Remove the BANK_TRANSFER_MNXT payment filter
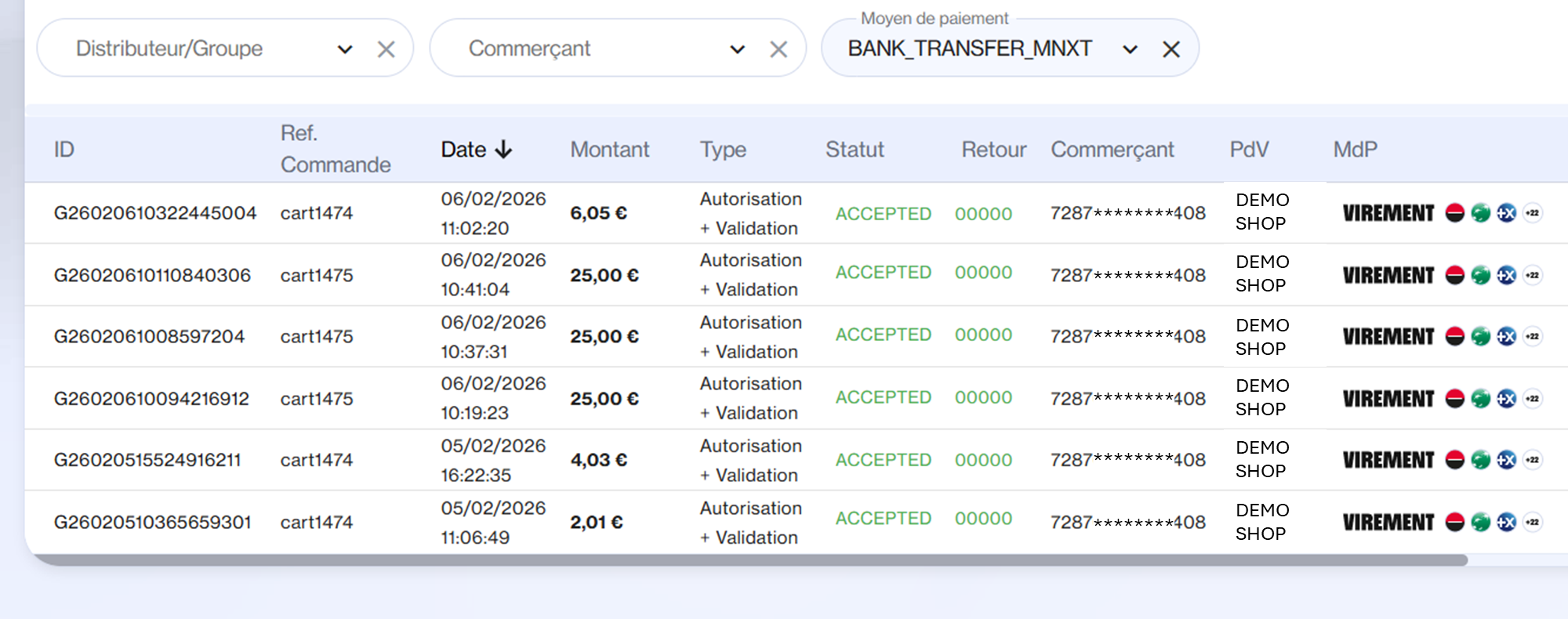The width and height of the screenshot is (1568, 619). pos(1171,49)
